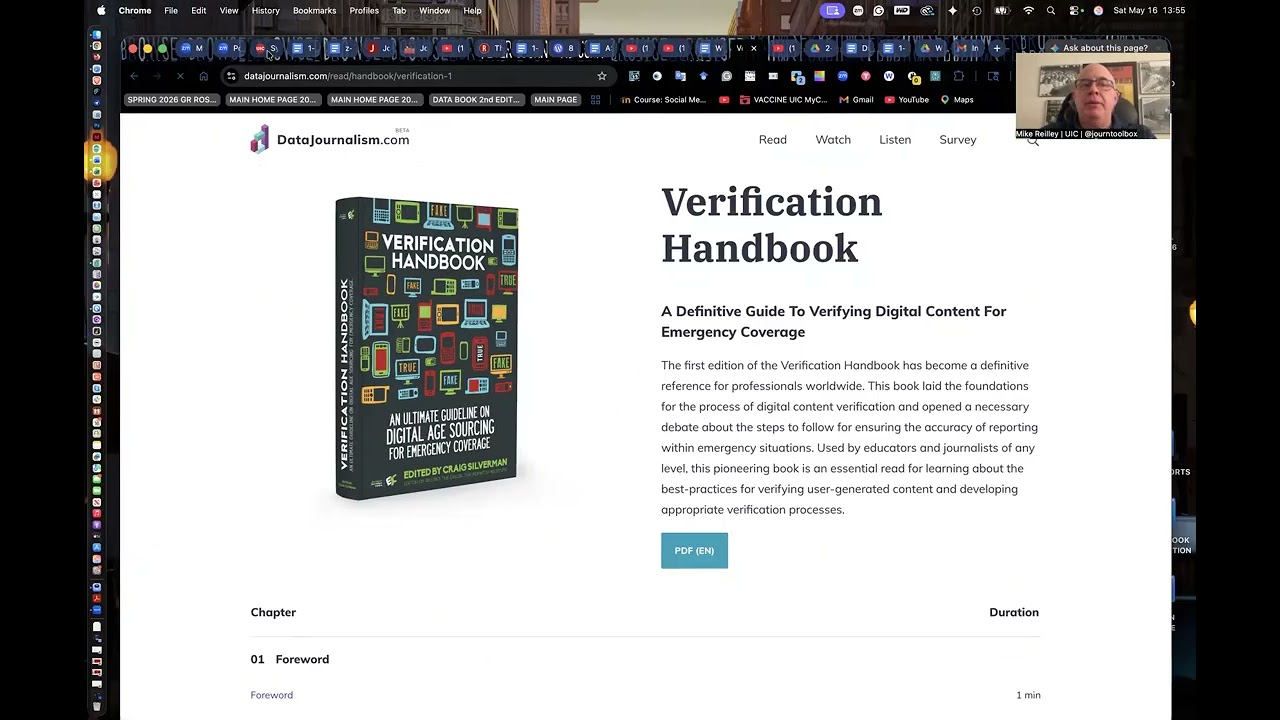Go to the browser home page

[x=204, y=76]
